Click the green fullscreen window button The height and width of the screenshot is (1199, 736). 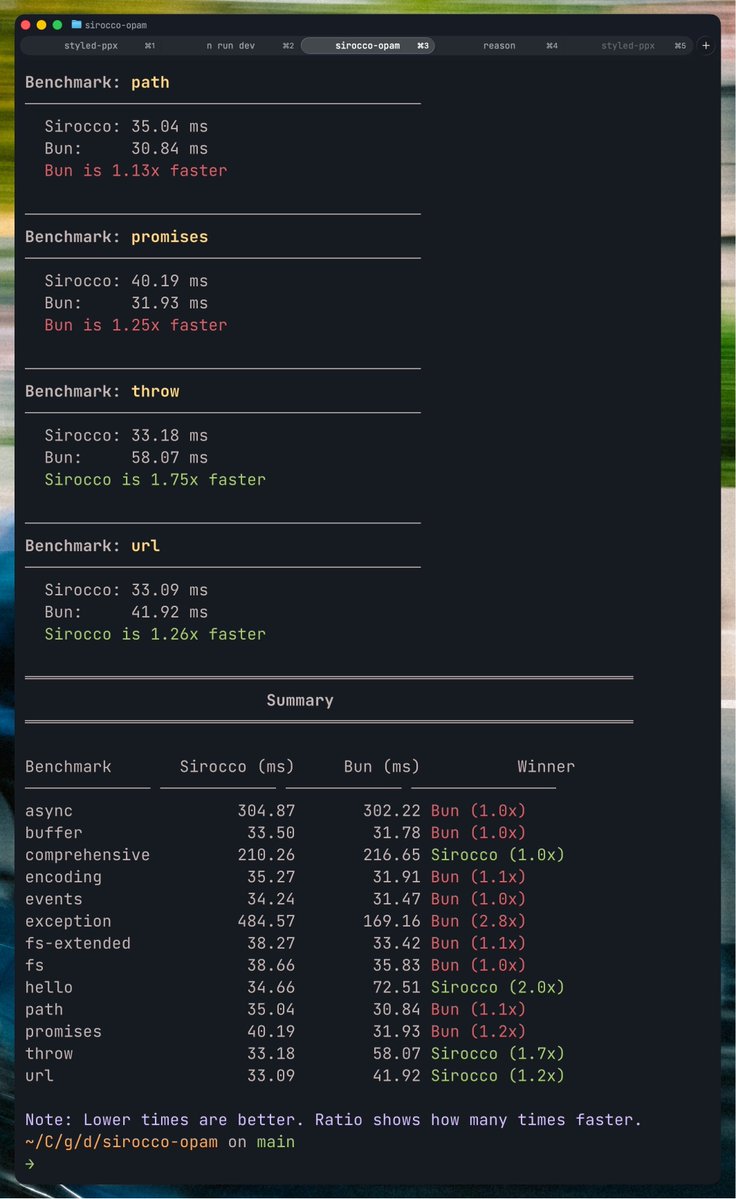click(57, 25)
